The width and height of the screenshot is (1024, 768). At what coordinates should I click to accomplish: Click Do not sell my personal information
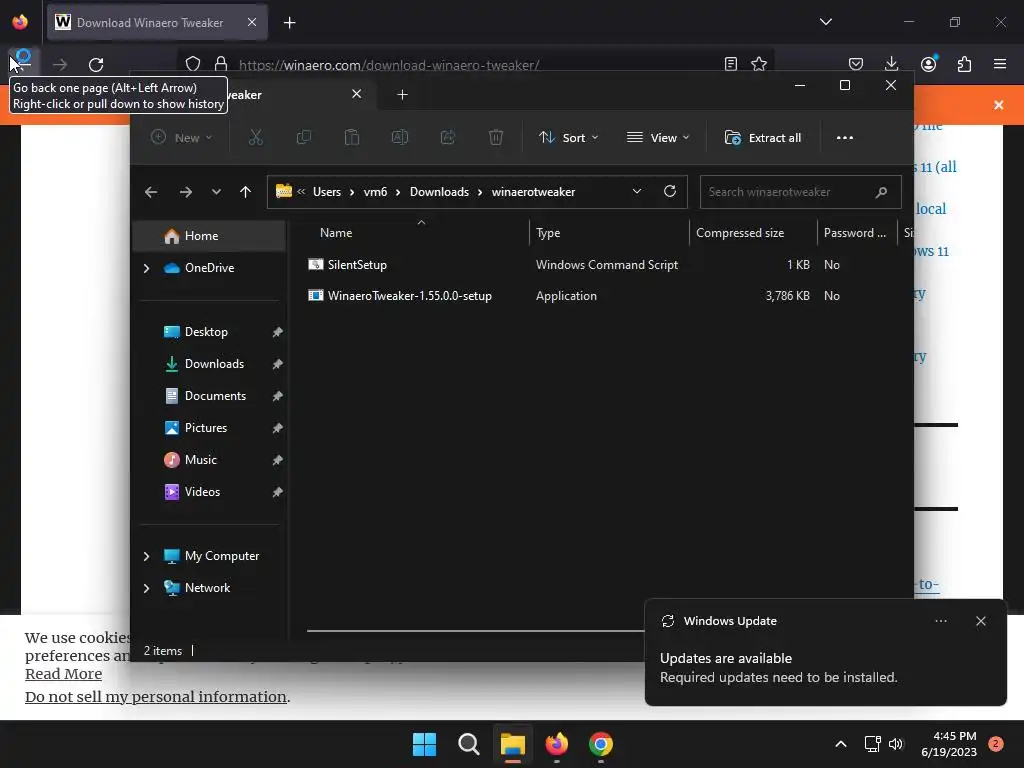155,697
